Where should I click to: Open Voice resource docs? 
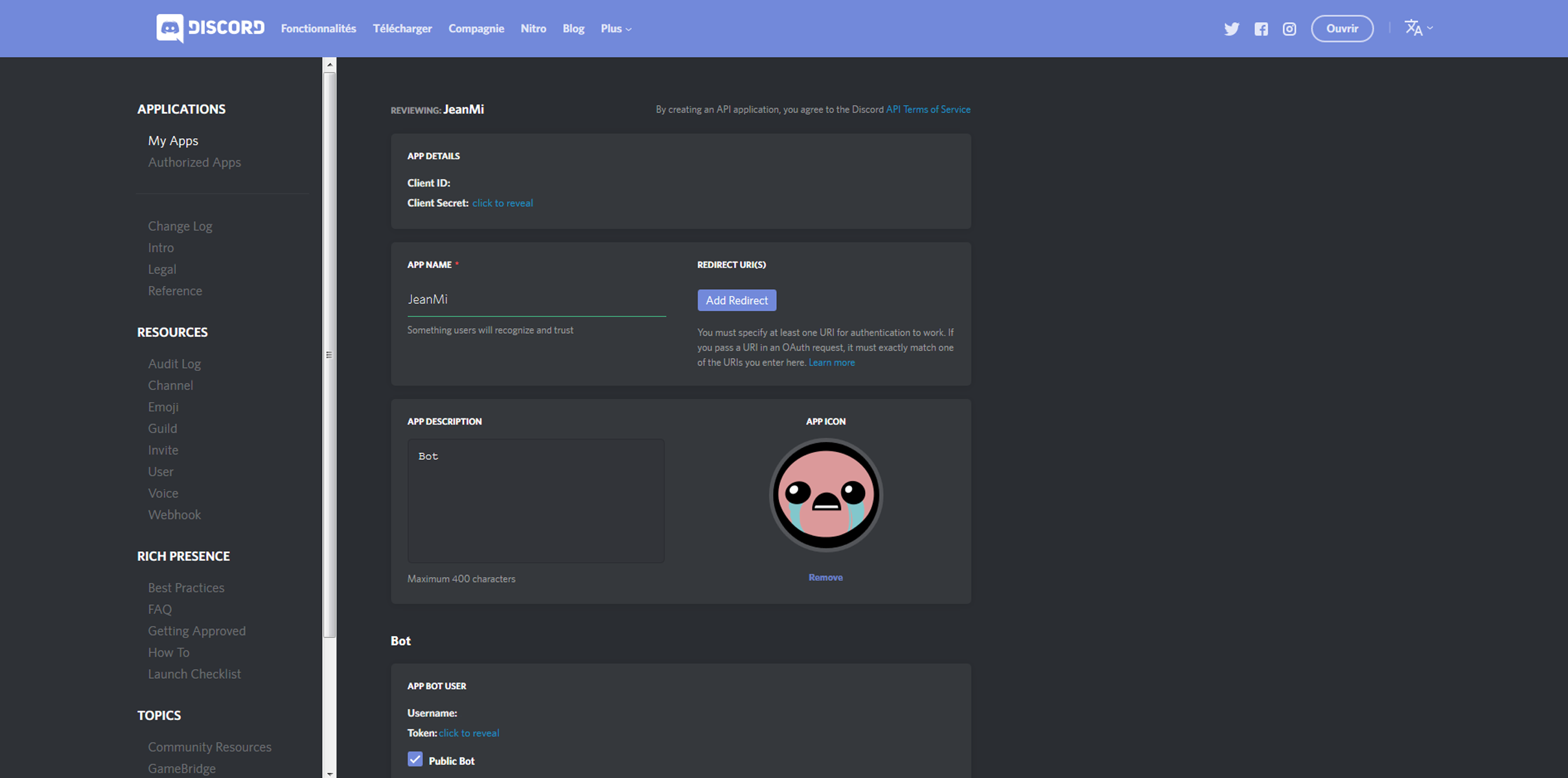coord(163,493)
